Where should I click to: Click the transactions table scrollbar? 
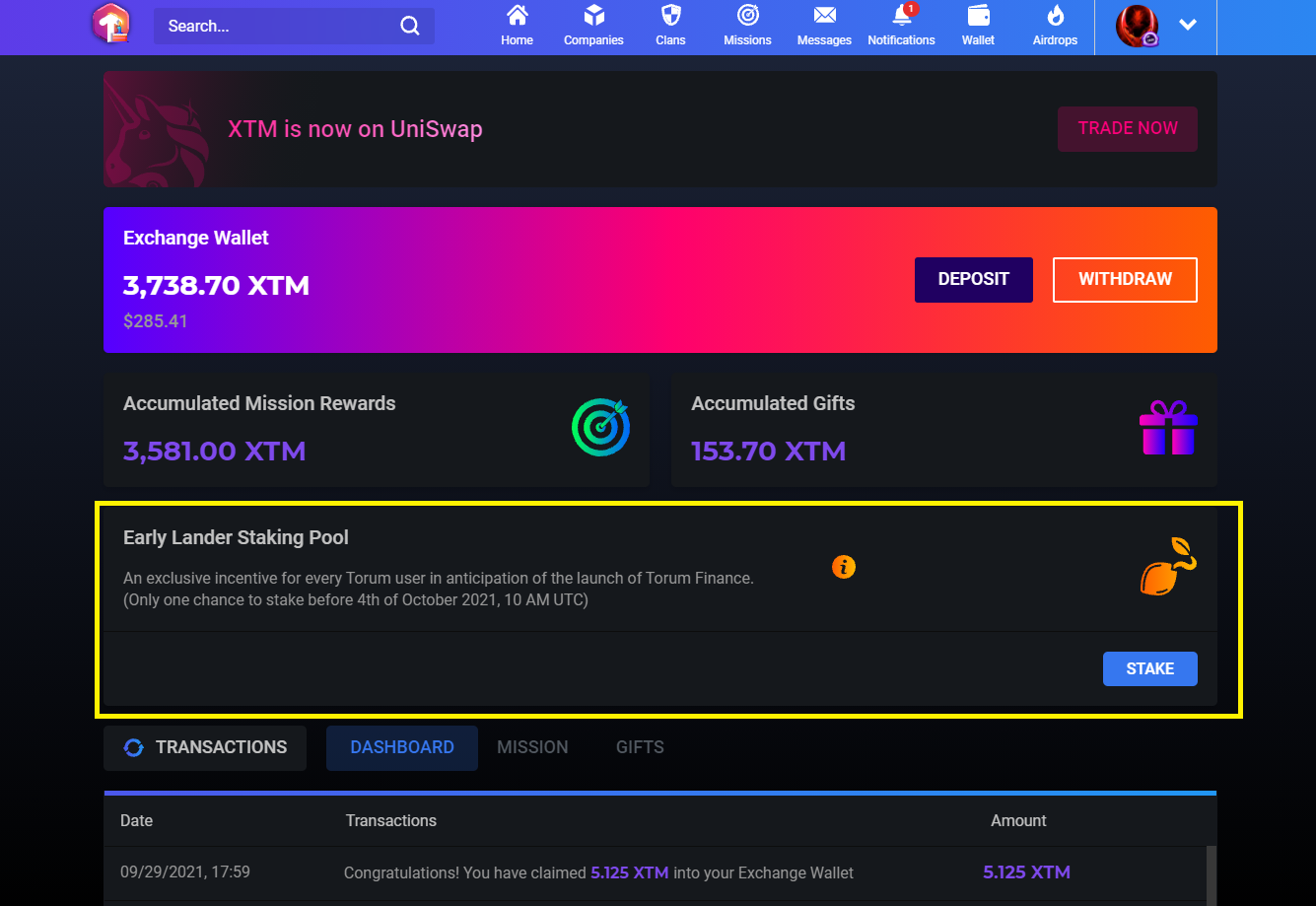(1212, 875)
